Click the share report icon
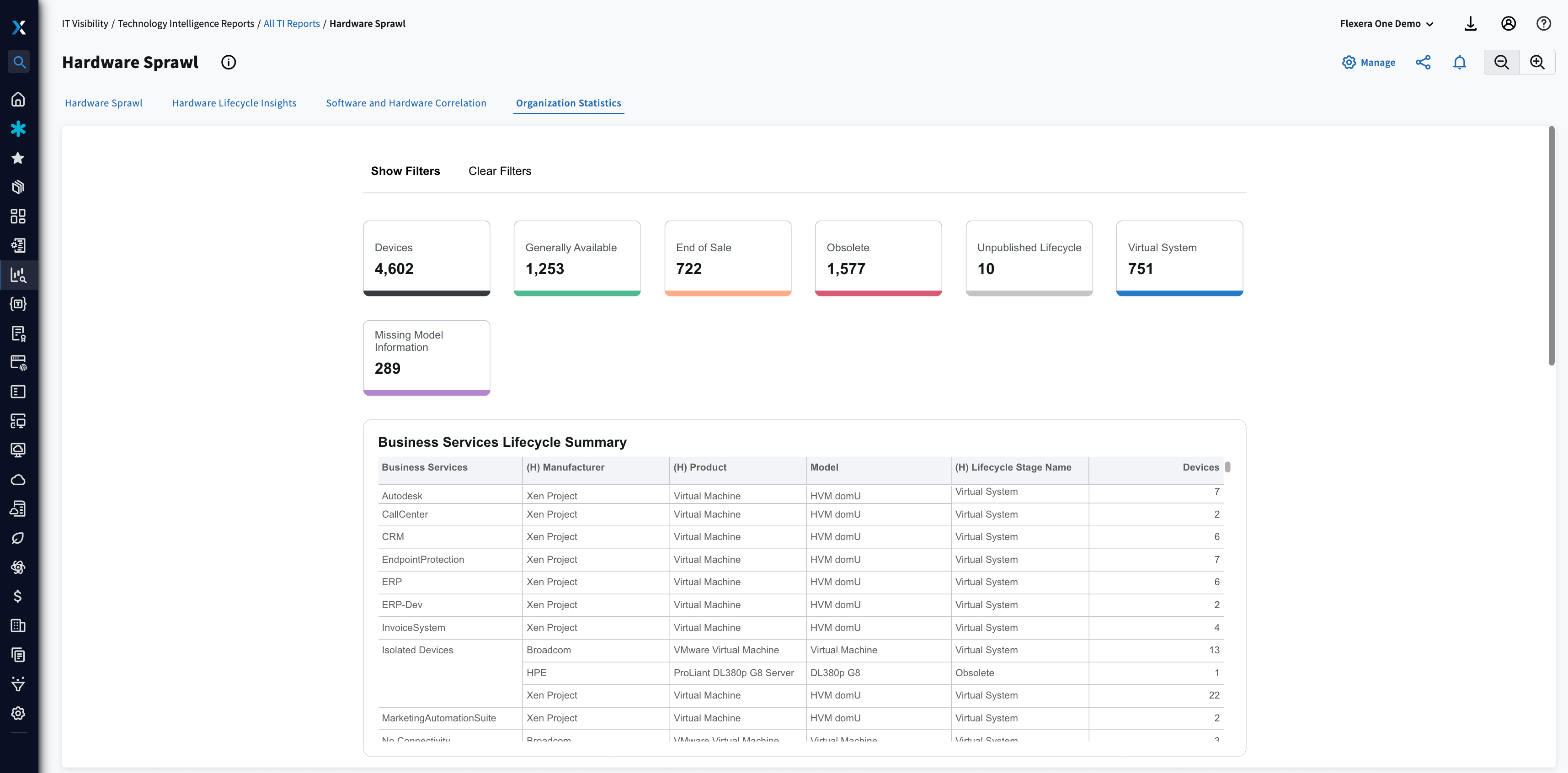 pos(1423,62)
